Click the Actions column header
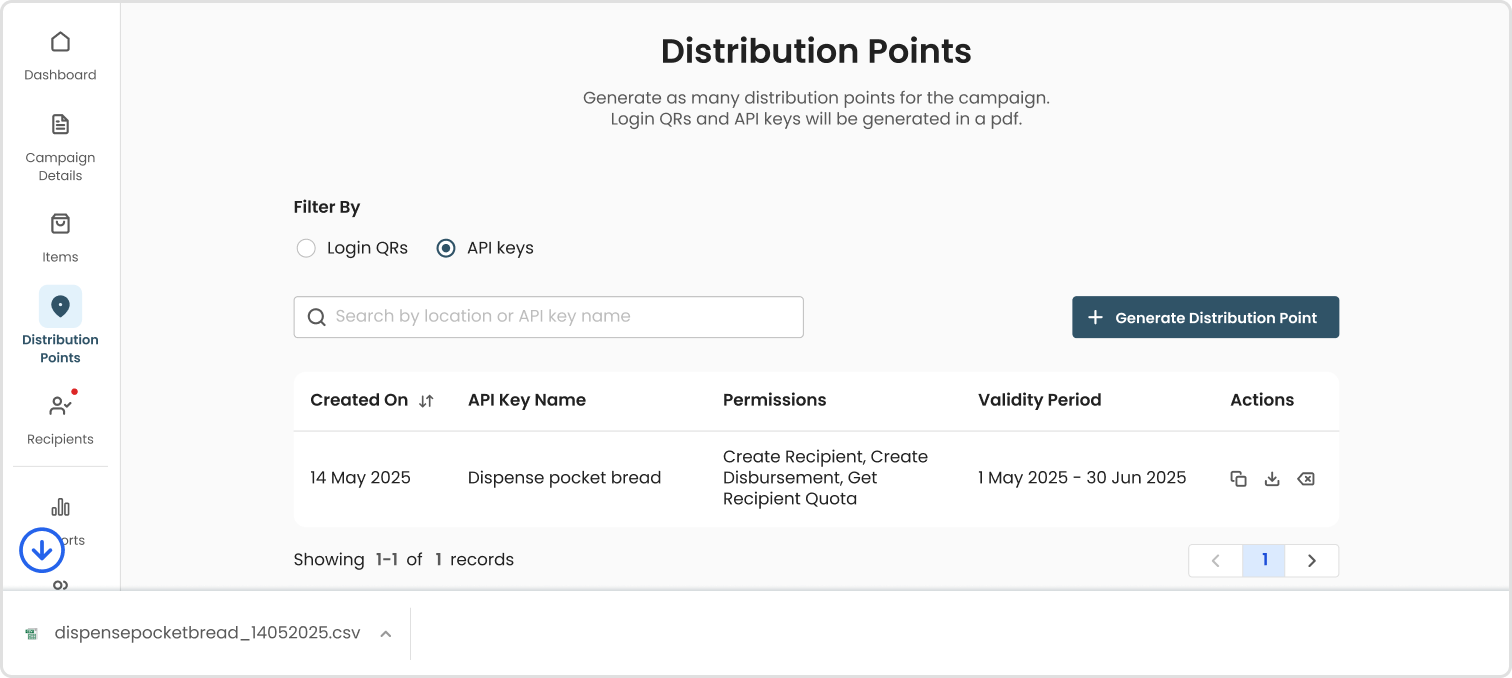The image size is (1512, 678). click(x=1262, y=400)
